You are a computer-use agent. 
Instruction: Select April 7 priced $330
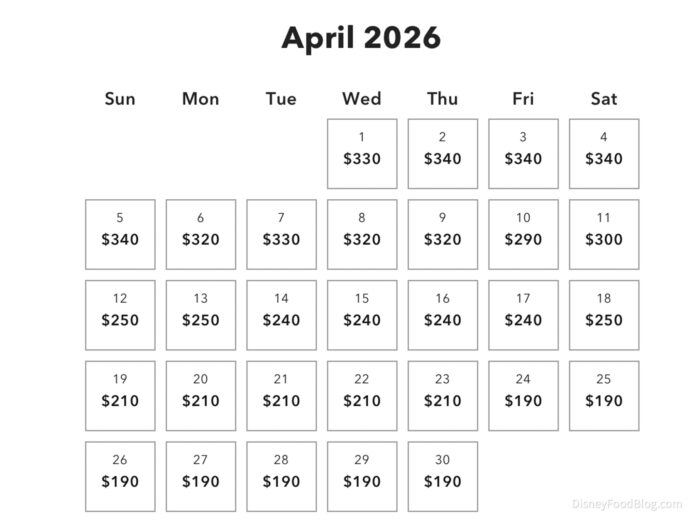[281, 234]
